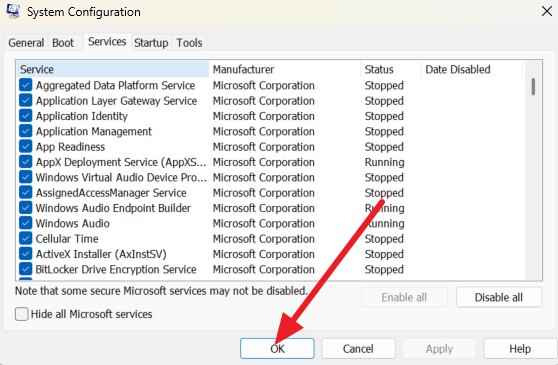558x365 pixels.
Task: Click Stopped status of Cellular Time
Action: (384, 239)
